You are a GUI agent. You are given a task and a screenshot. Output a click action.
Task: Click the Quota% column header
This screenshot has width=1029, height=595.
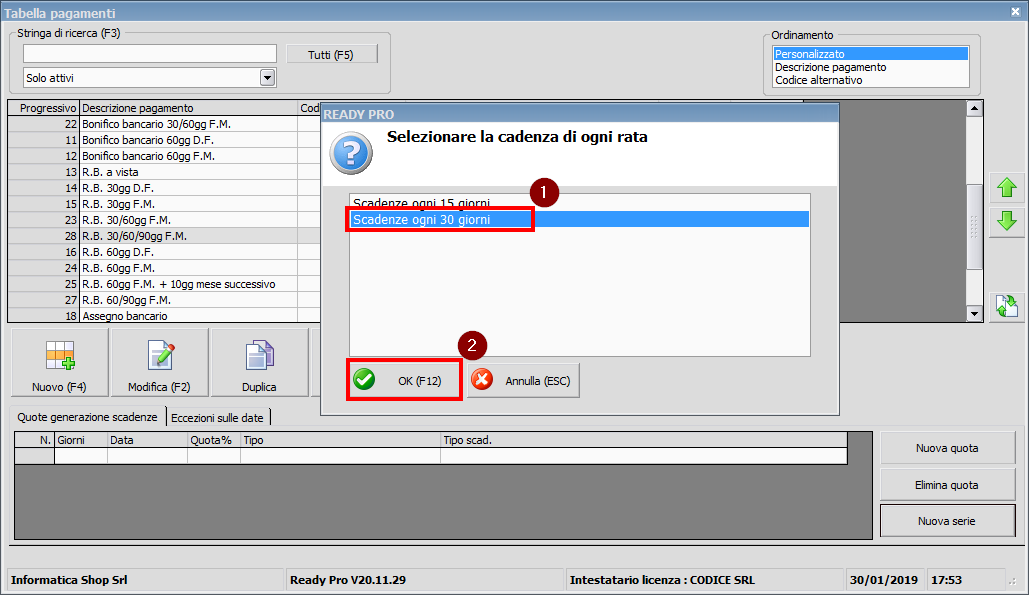tap(214, 440)
